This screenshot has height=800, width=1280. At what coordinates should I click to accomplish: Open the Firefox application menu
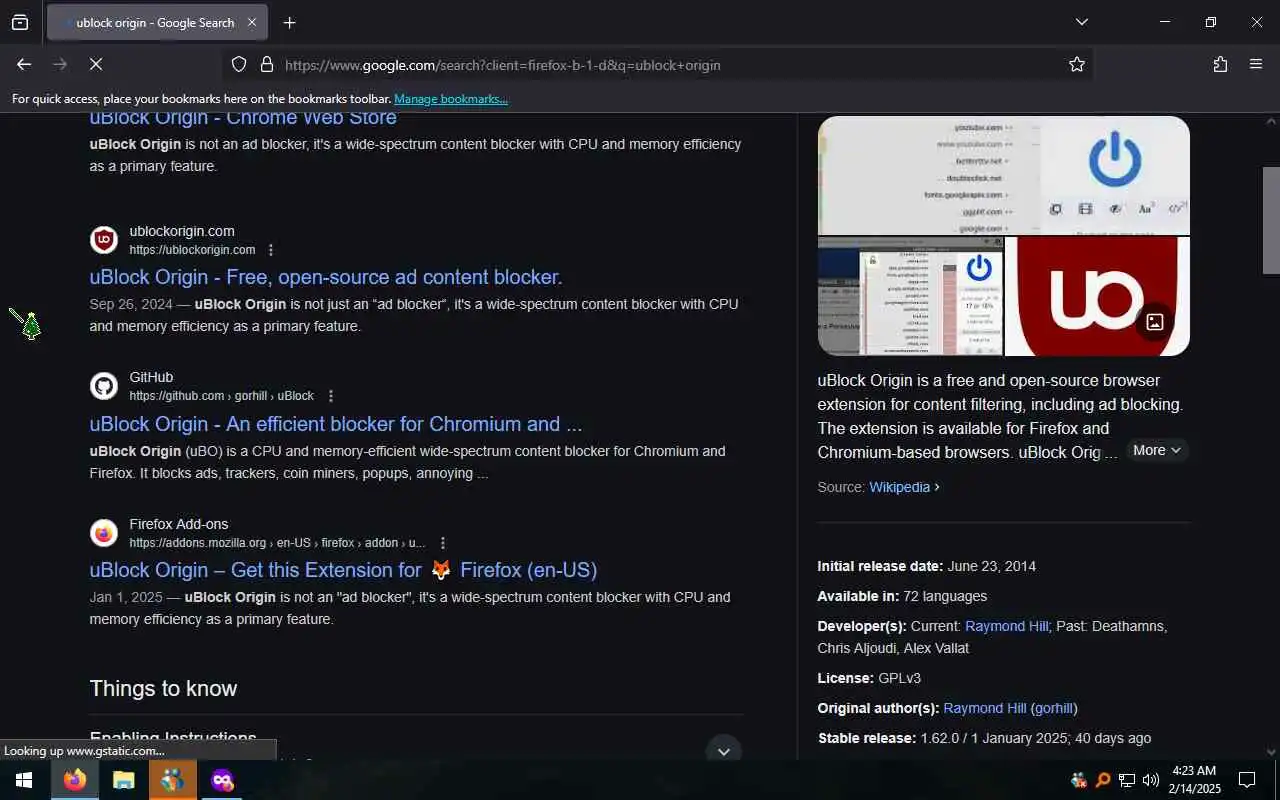pos(1256,64)
